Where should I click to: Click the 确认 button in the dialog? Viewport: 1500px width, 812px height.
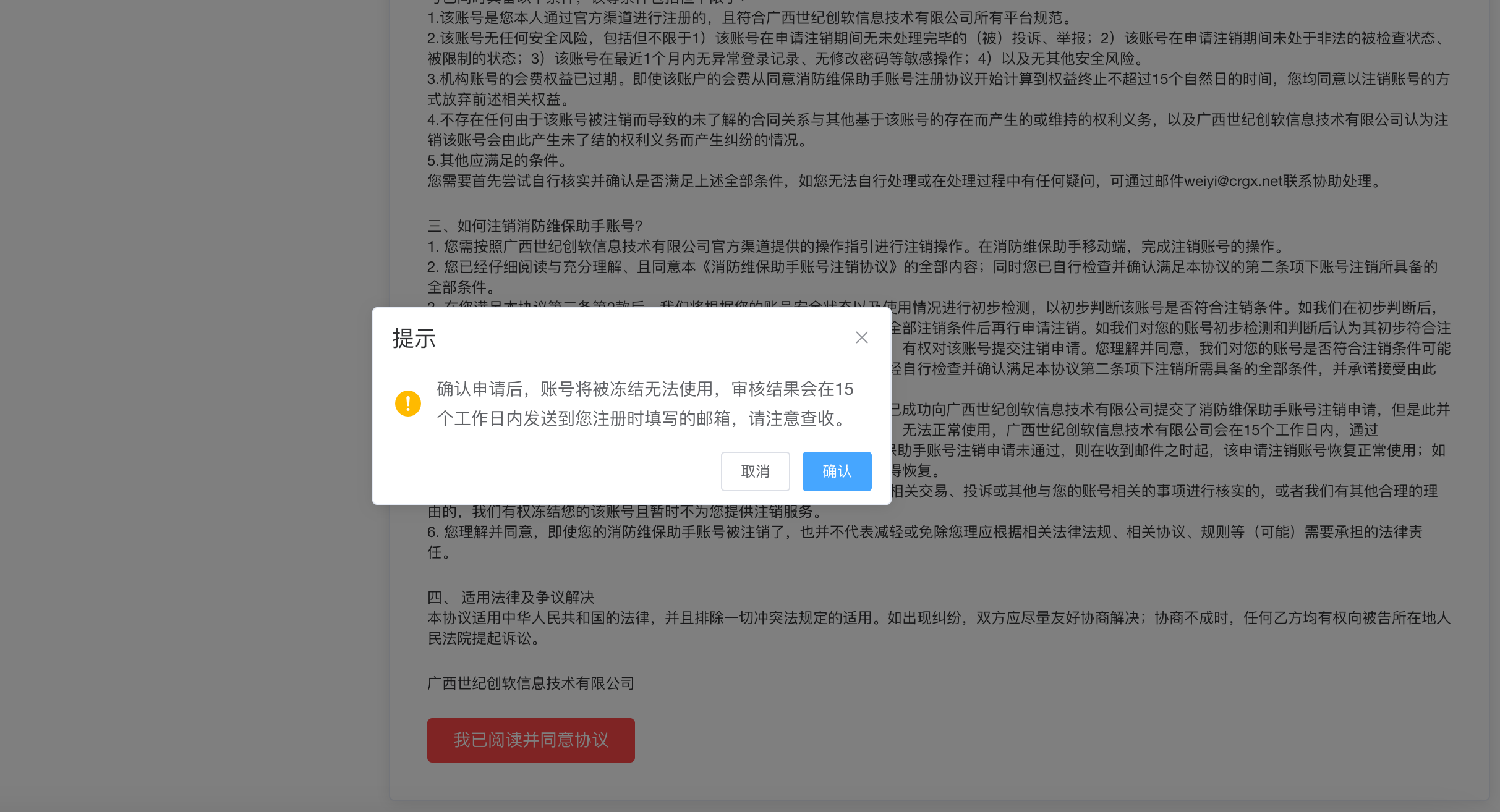837,472
